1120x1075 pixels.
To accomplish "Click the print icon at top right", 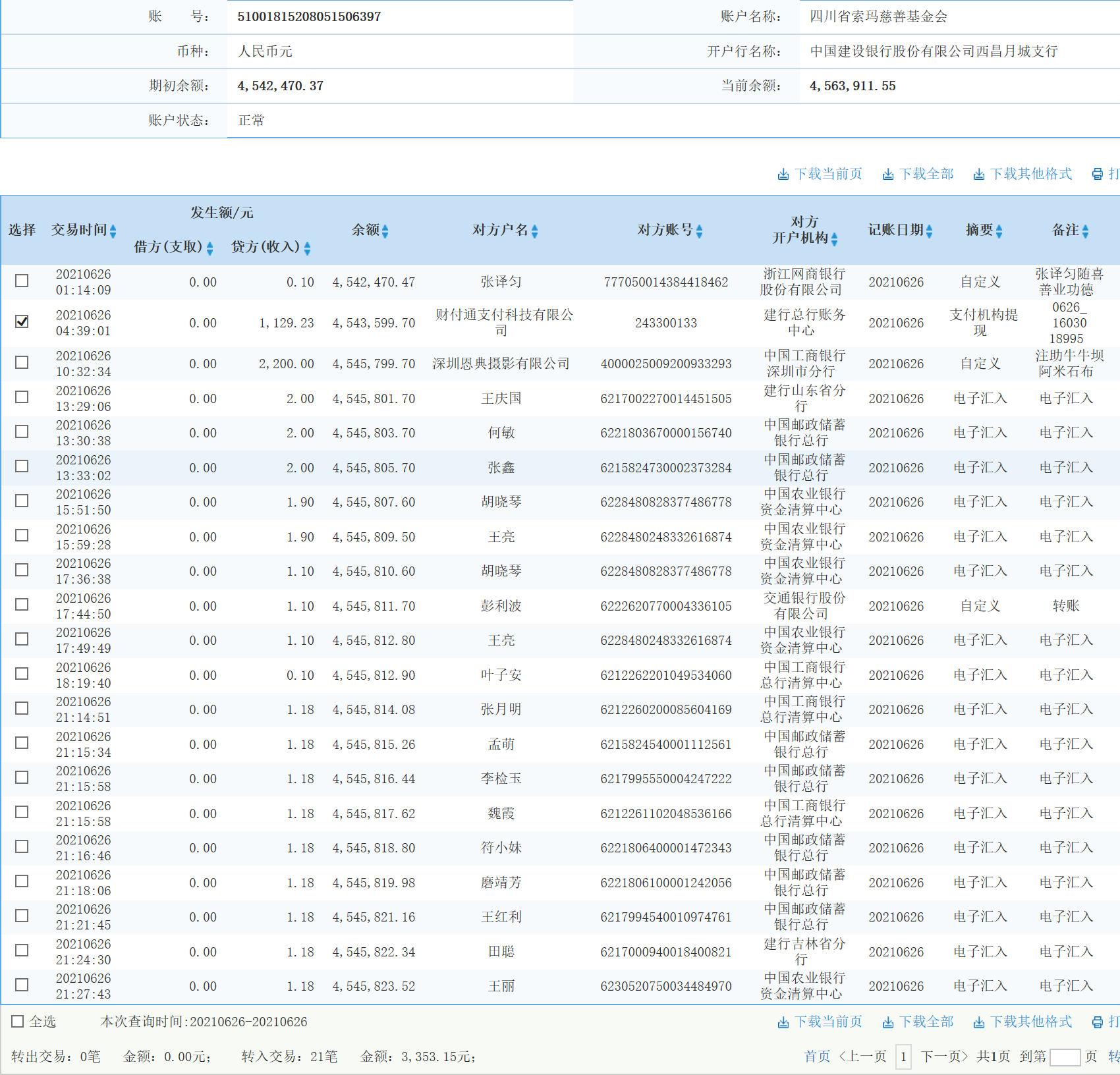I will point(1096,173).
